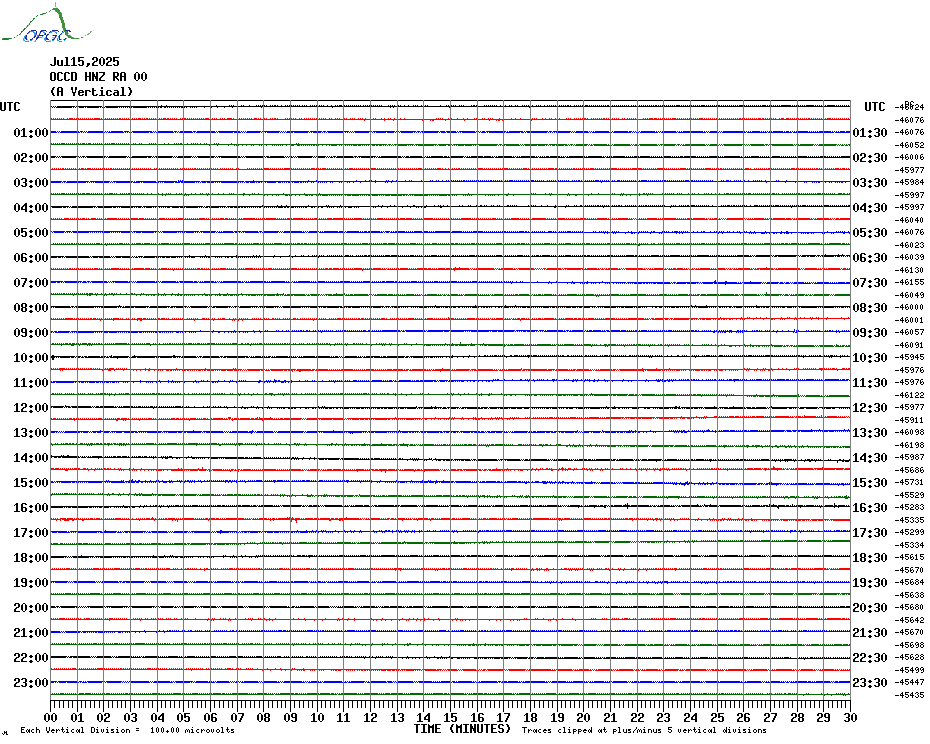This screenshot has height=744, width=930.
Task: Click the red seismic trace below 22:00
Action: pos(451,669)
